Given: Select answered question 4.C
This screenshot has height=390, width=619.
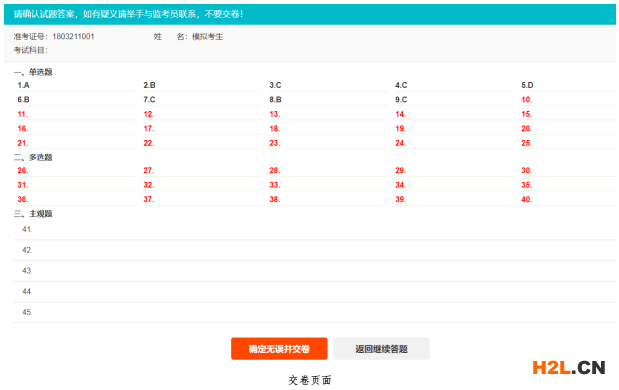Looking at the screenshot, I should pos(401,85).
